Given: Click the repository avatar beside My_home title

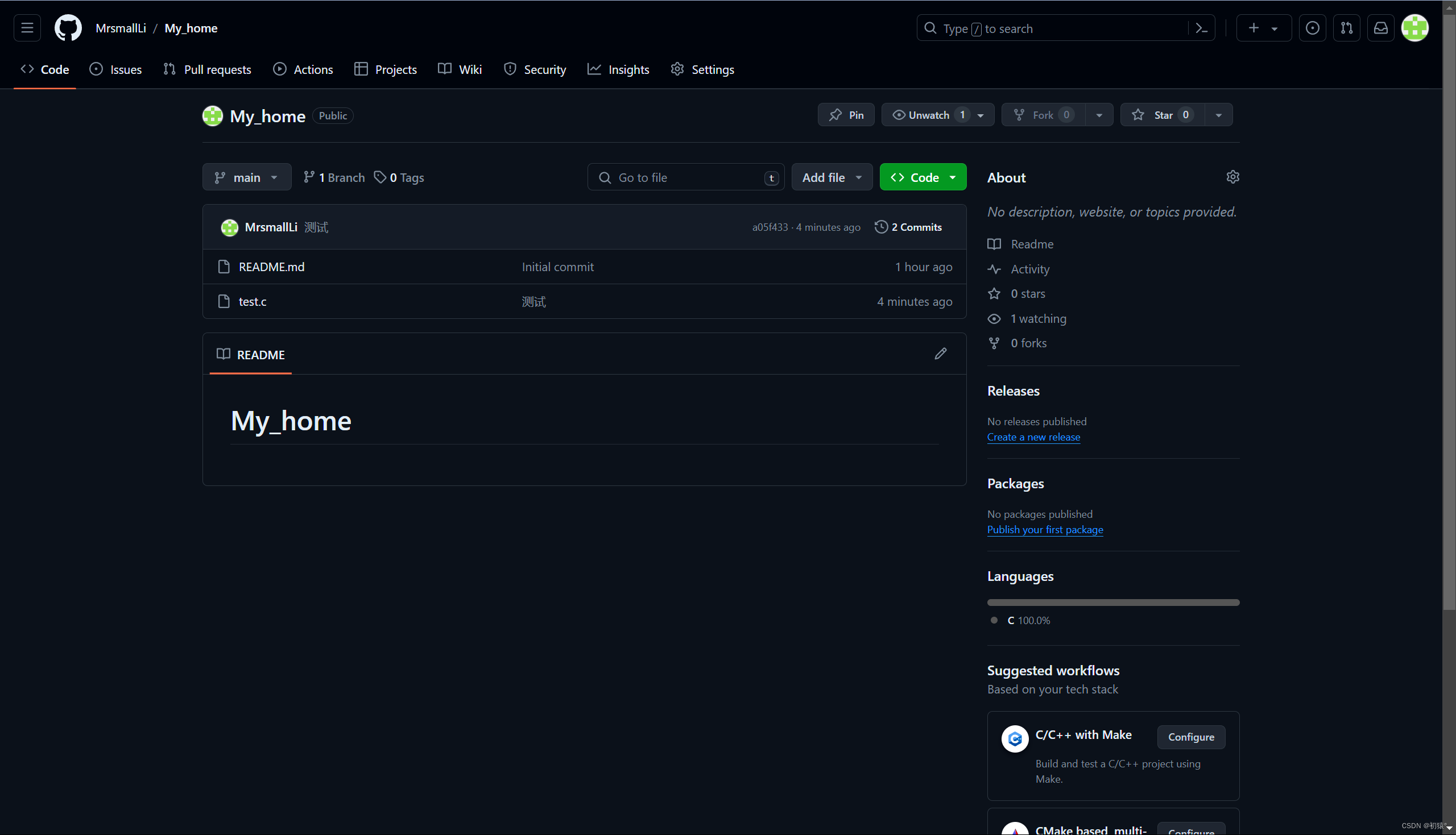Looking at the screenshot, I should click(212, 116).
